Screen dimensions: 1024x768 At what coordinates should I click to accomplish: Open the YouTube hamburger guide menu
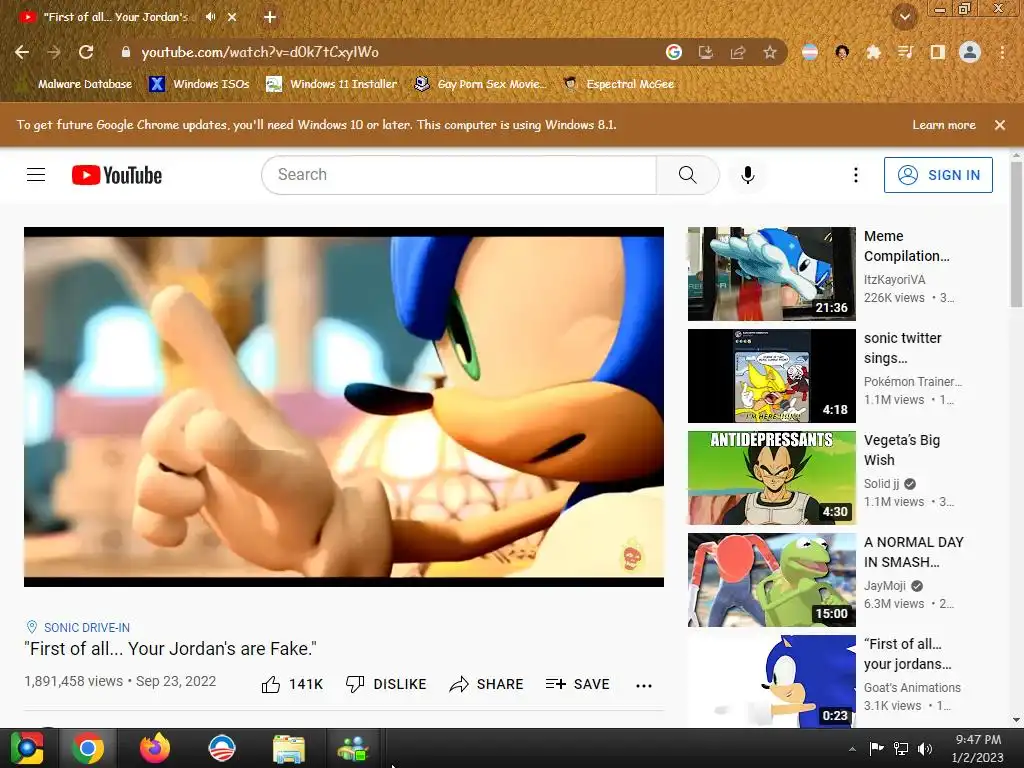[x=36, y=175]
